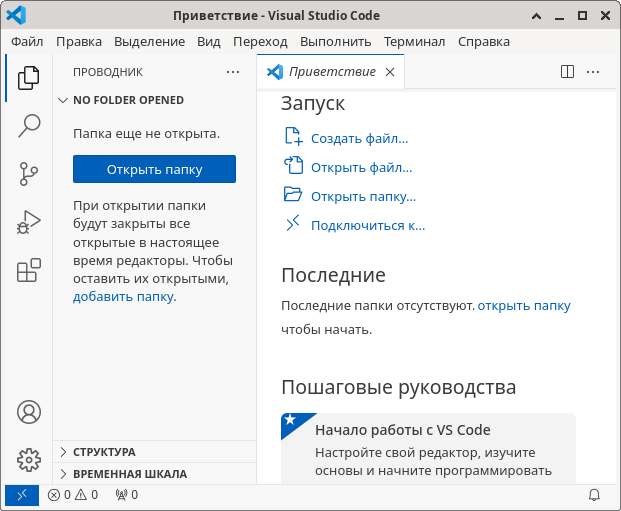The height and width of the screenshot is (511, 621).
Task: Close the Приветствие tab
Action: (x=390, y=72)
